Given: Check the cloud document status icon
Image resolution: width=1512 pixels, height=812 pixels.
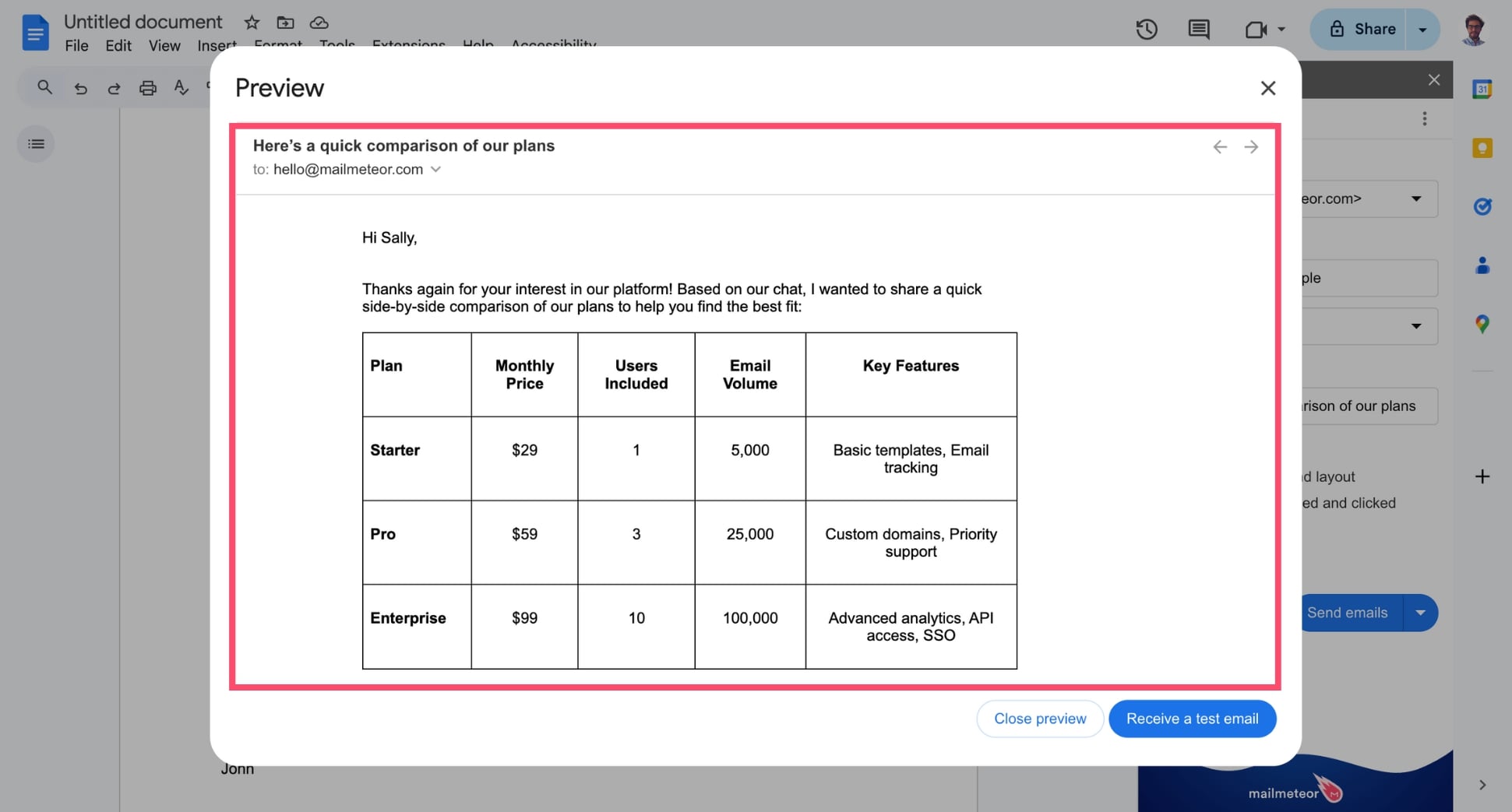Looking at the screenshot, I should pyautogui.click(x=319, y=23).
